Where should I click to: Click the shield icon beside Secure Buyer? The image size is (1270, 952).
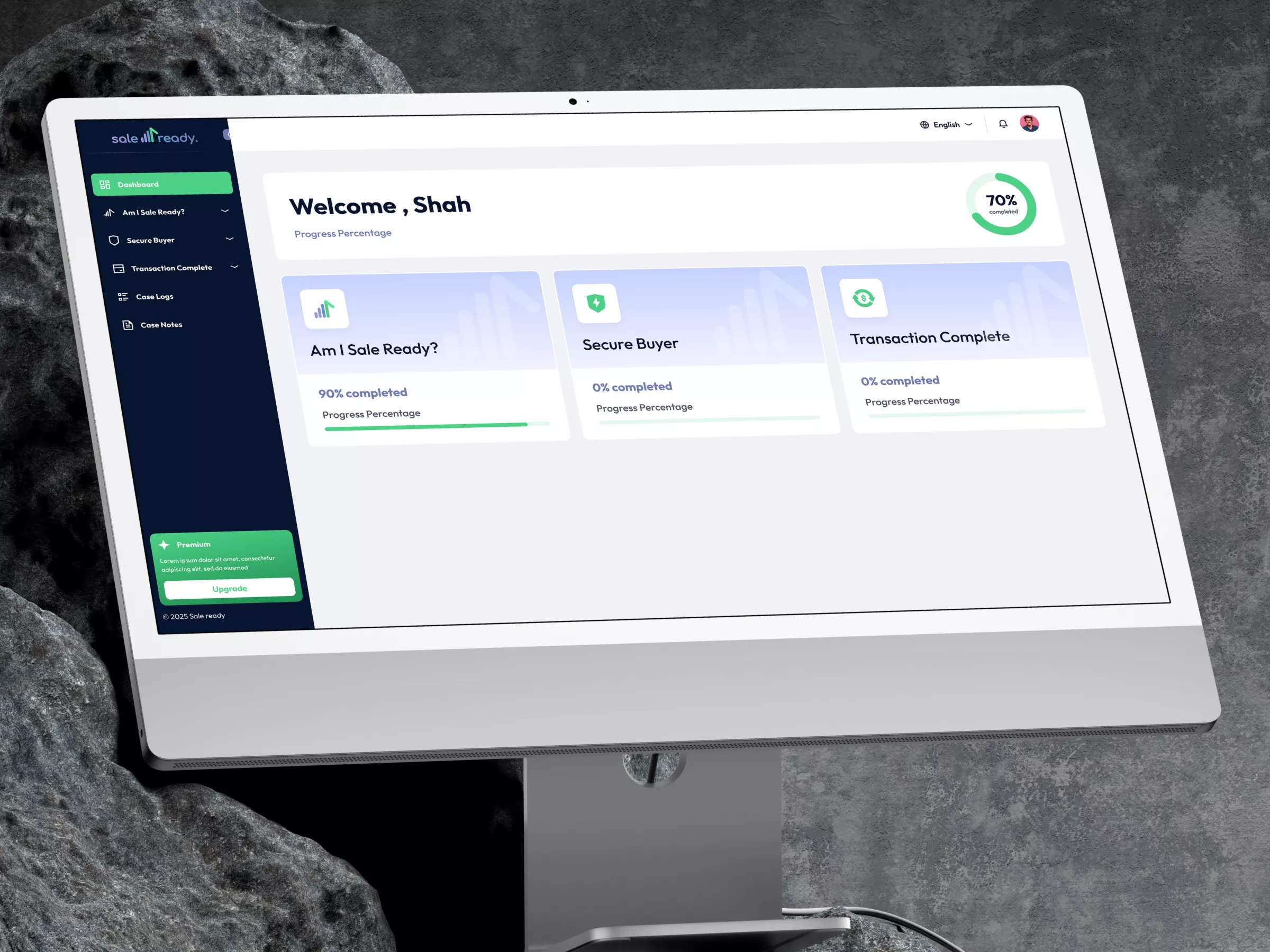pyautogui.click(x=115, y=240)
